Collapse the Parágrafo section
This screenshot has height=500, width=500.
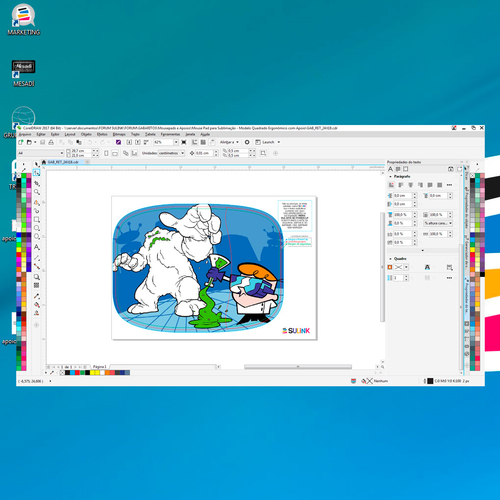point(390,176)
